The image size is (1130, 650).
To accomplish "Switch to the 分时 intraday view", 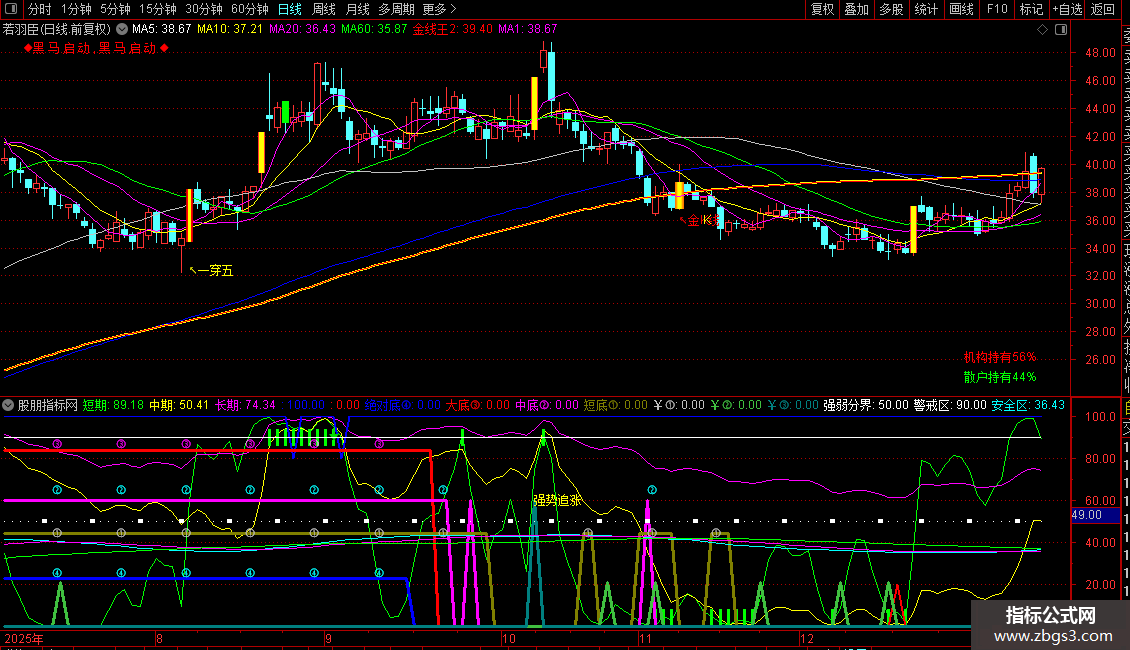I will tap(39, 10).
